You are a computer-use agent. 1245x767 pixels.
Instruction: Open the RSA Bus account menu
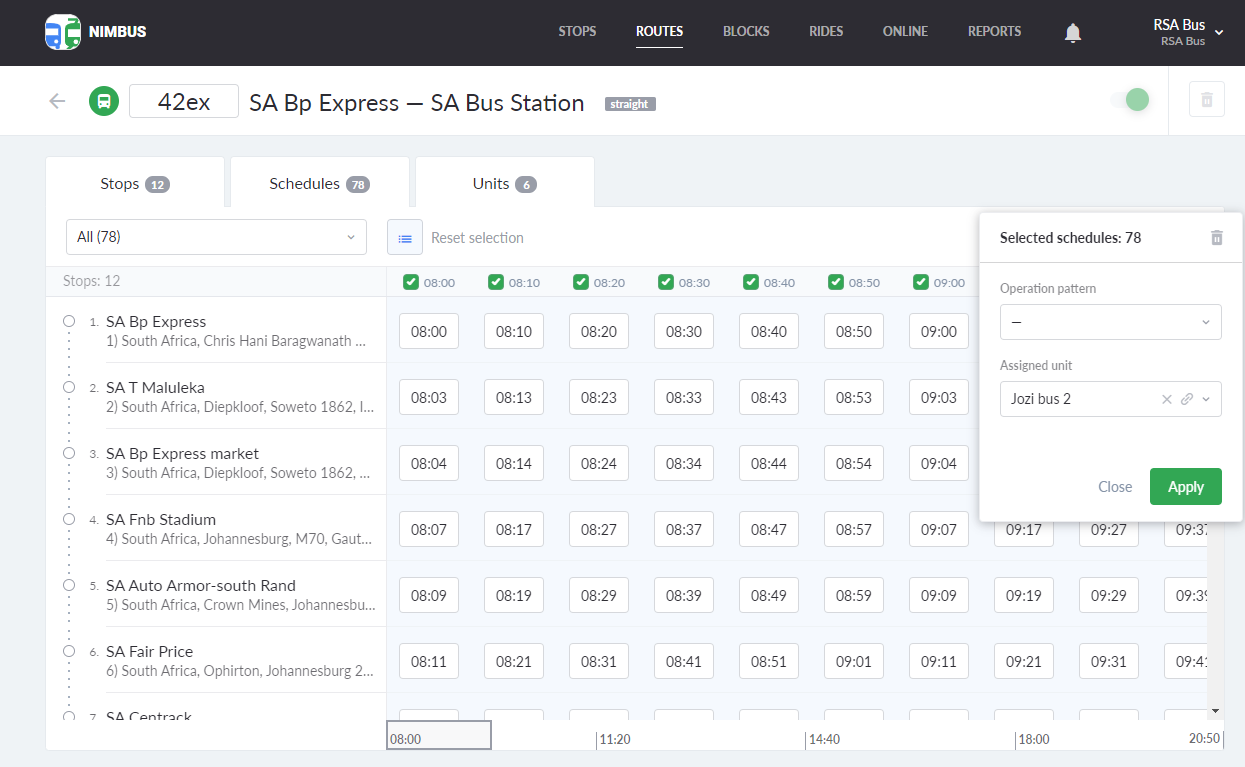click(1187, 32)
